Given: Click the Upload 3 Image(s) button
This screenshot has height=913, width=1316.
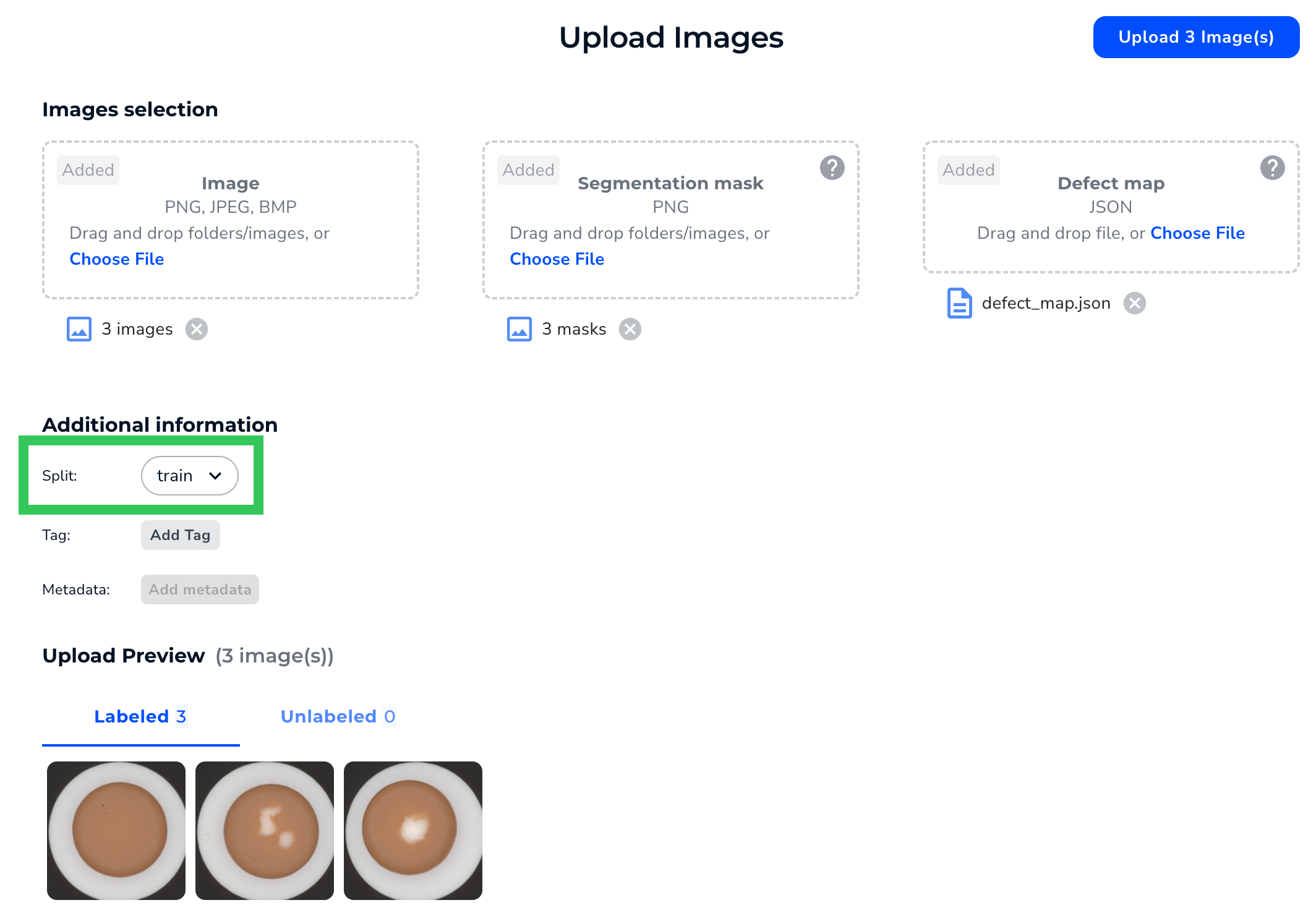Looking at the screenshot, I should 1196,37.
